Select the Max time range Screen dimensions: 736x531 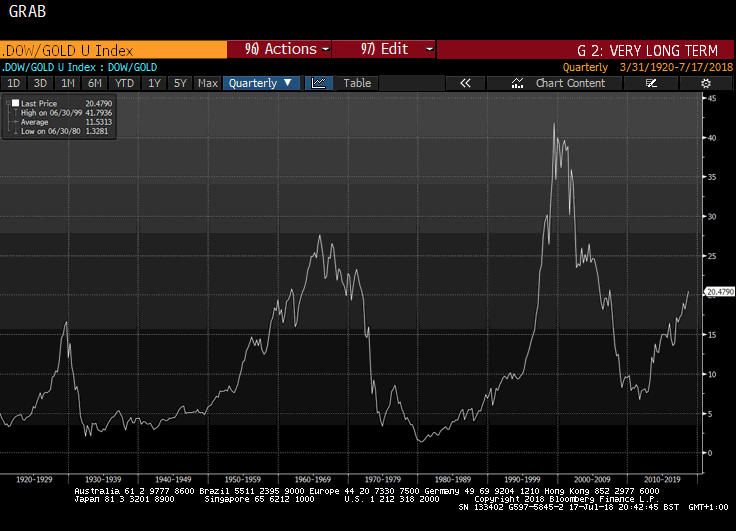tap(208, 83)
